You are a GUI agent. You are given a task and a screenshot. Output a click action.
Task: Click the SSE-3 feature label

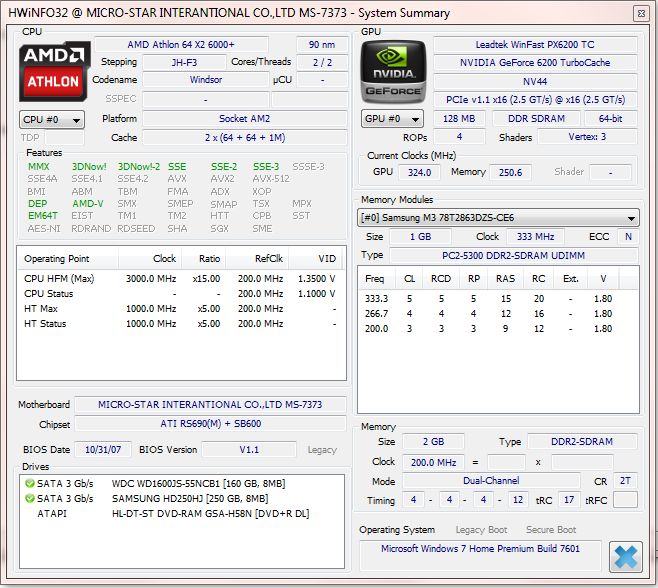(x=266, y=167)
